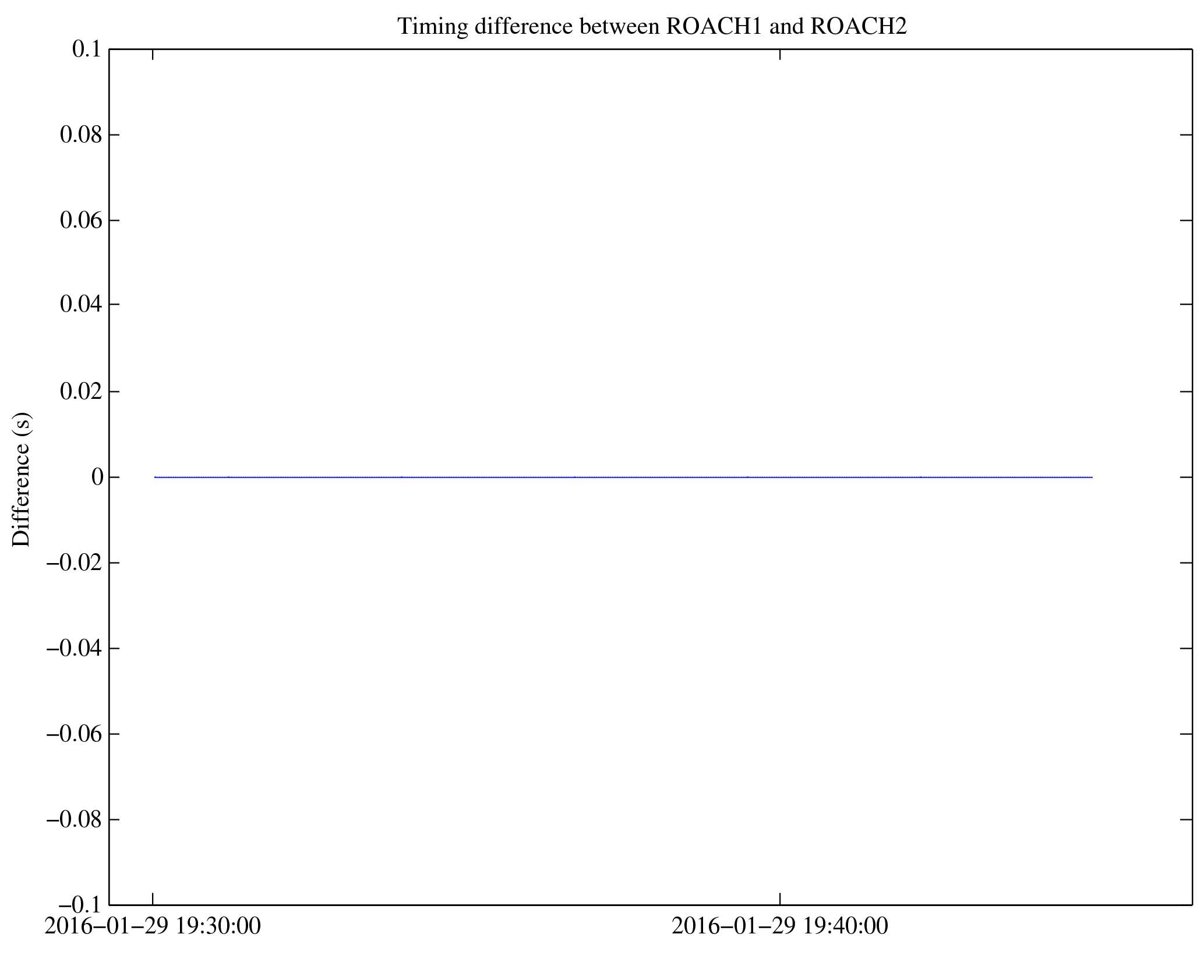Image resolution: width=1204 pixels, height=980 pixels.
Task: Click the −0.08 y-axis tick label
Action: (x=75, y=819)
